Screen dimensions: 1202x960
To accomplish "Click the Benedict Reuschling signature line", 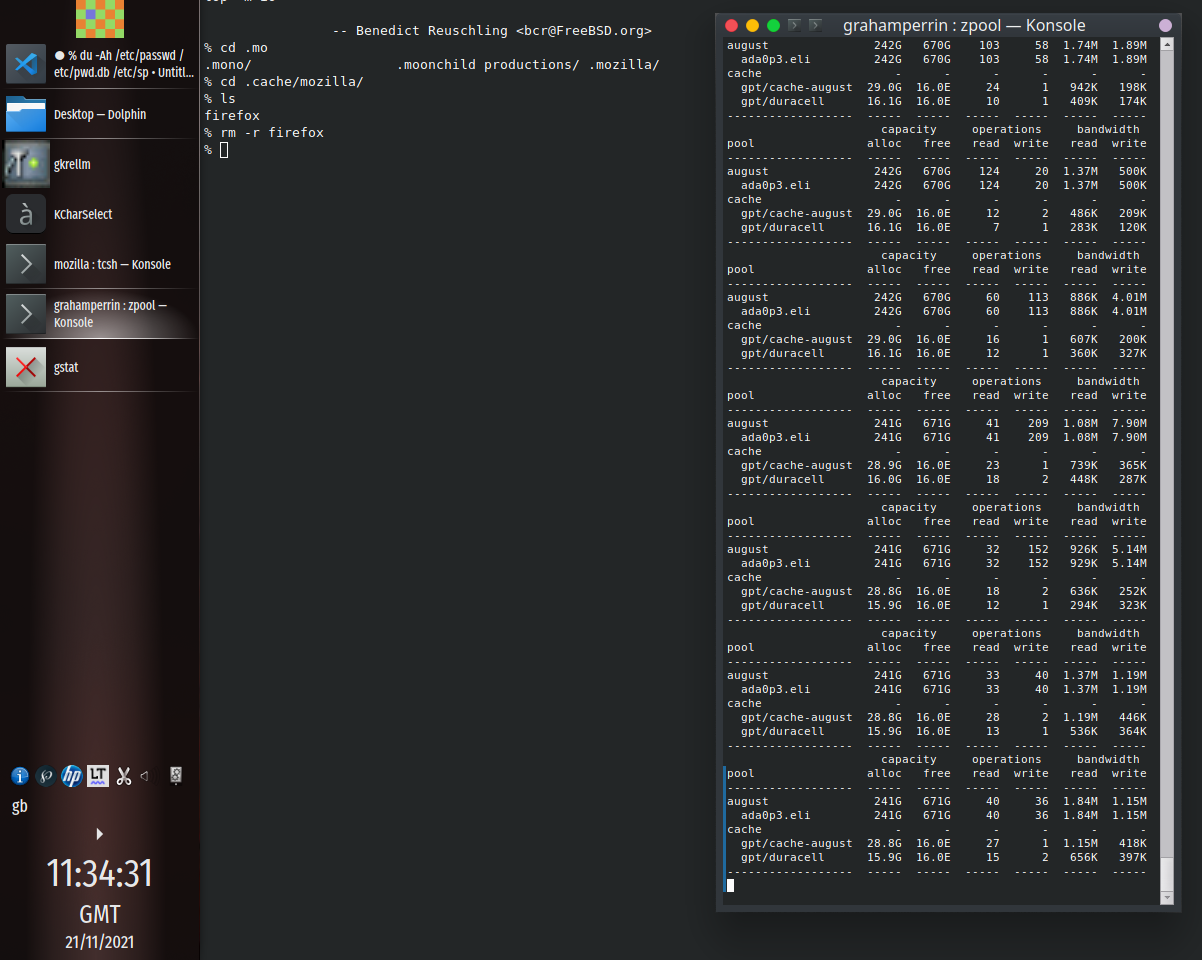I will tap(491, 31).
